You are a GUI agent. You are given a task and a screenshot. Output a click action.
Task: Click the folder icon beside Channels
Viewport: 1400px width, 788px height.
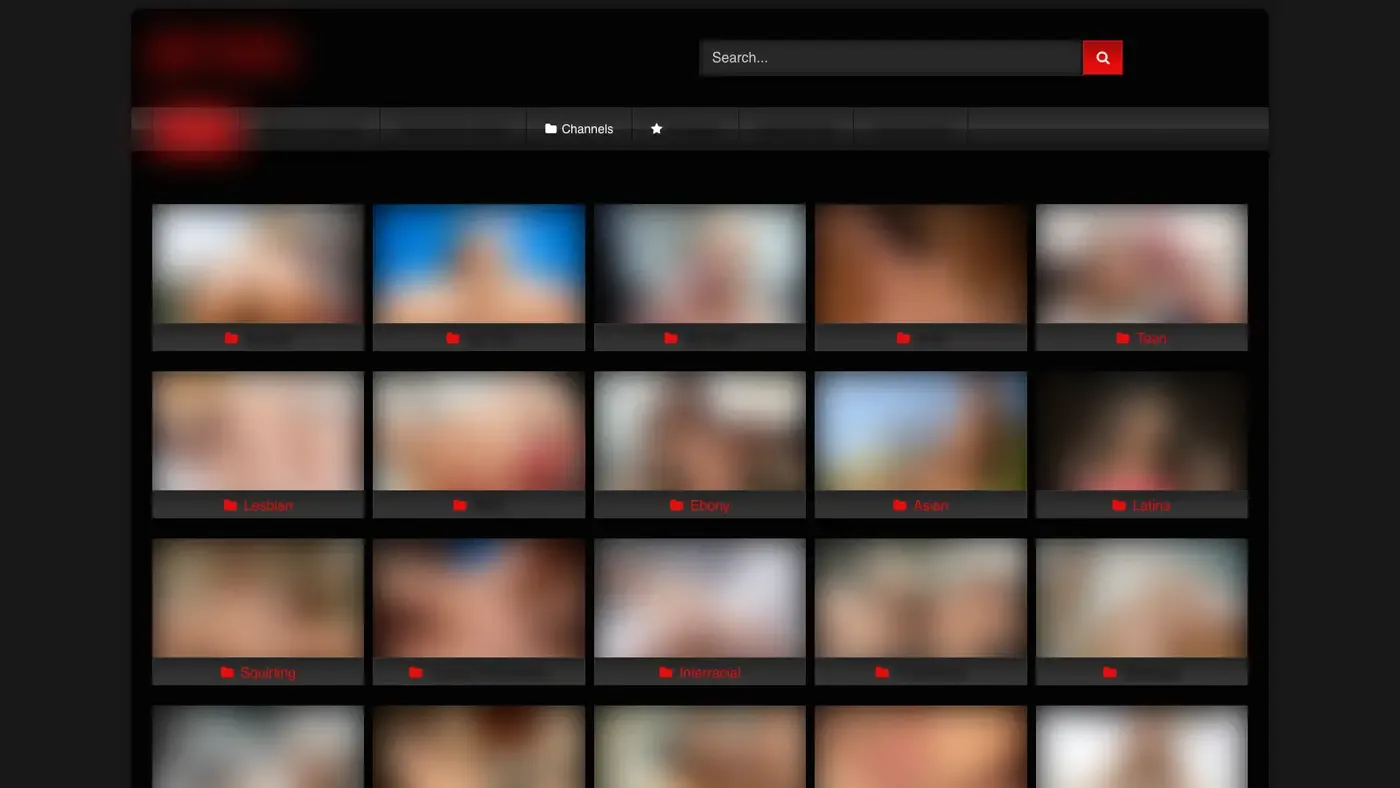(551, 129)
